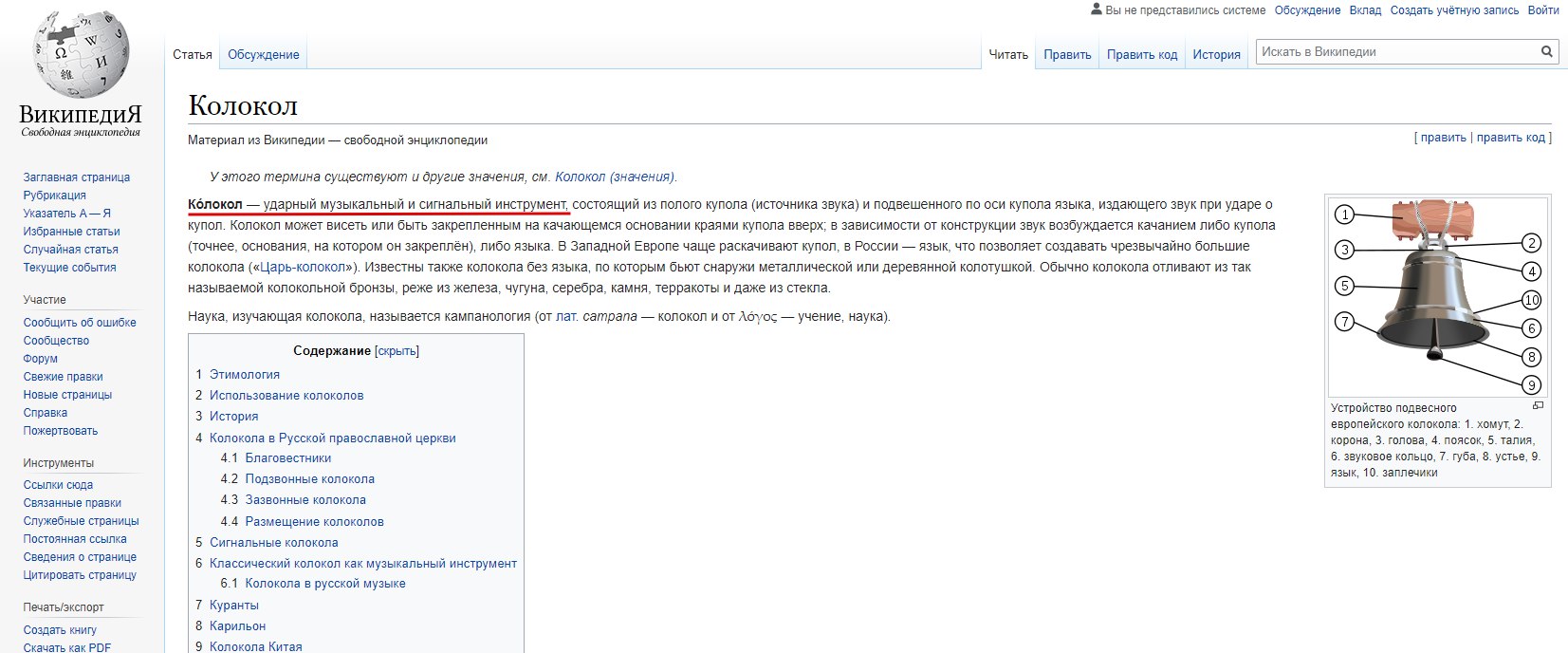This screenshot has height=653, width=1568.
Task: Click the Пожертвовать link
Action: tap(61, 431)
